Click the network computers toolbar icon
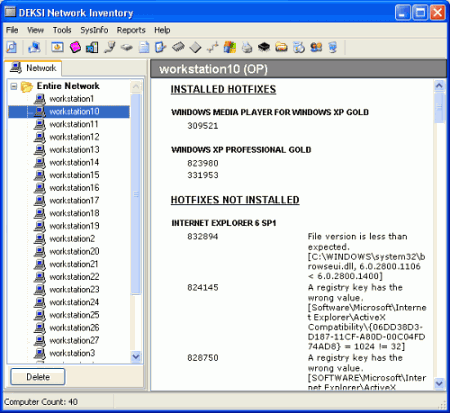 point(34,47)
